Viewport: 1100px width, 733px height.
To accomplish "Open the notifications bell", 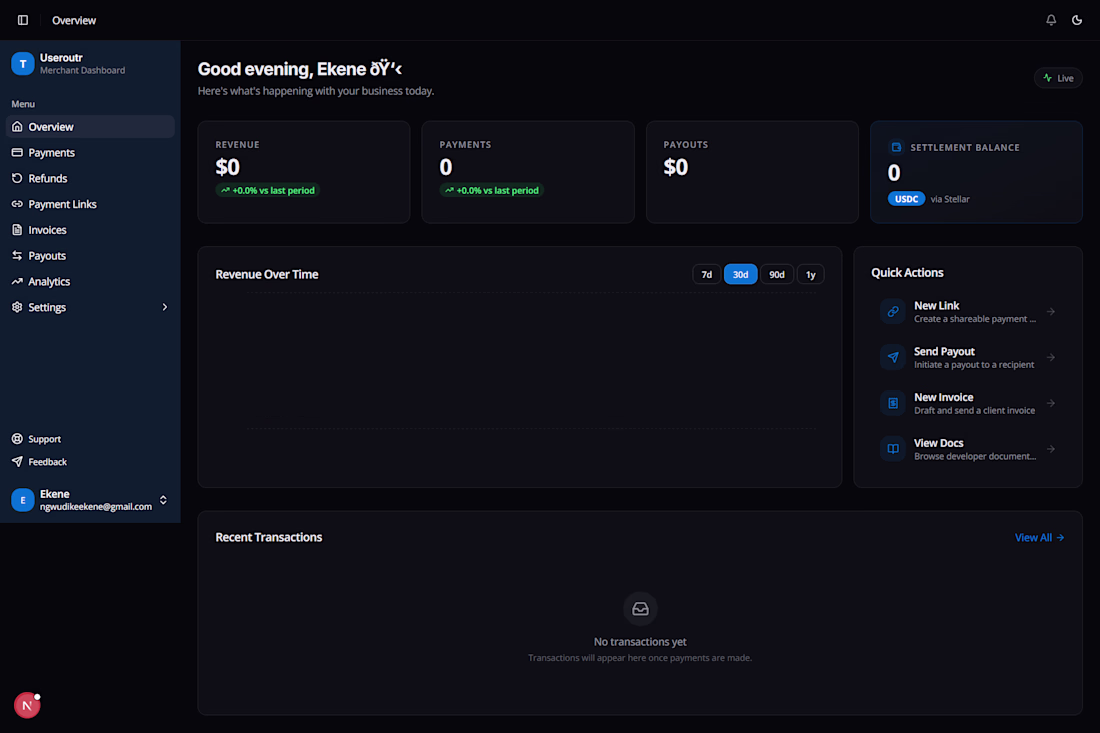I will pyautogui.click(x=1051, y=20).
